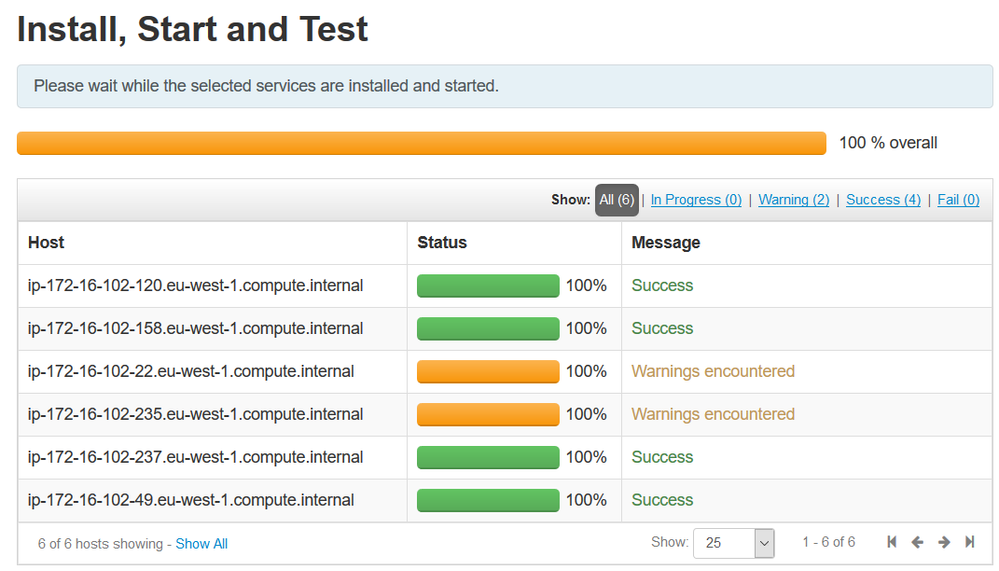This screenshot has width=999, height=571.
Task: Open Warnings encountered for host 102-235
Action: tap(713, 414)
